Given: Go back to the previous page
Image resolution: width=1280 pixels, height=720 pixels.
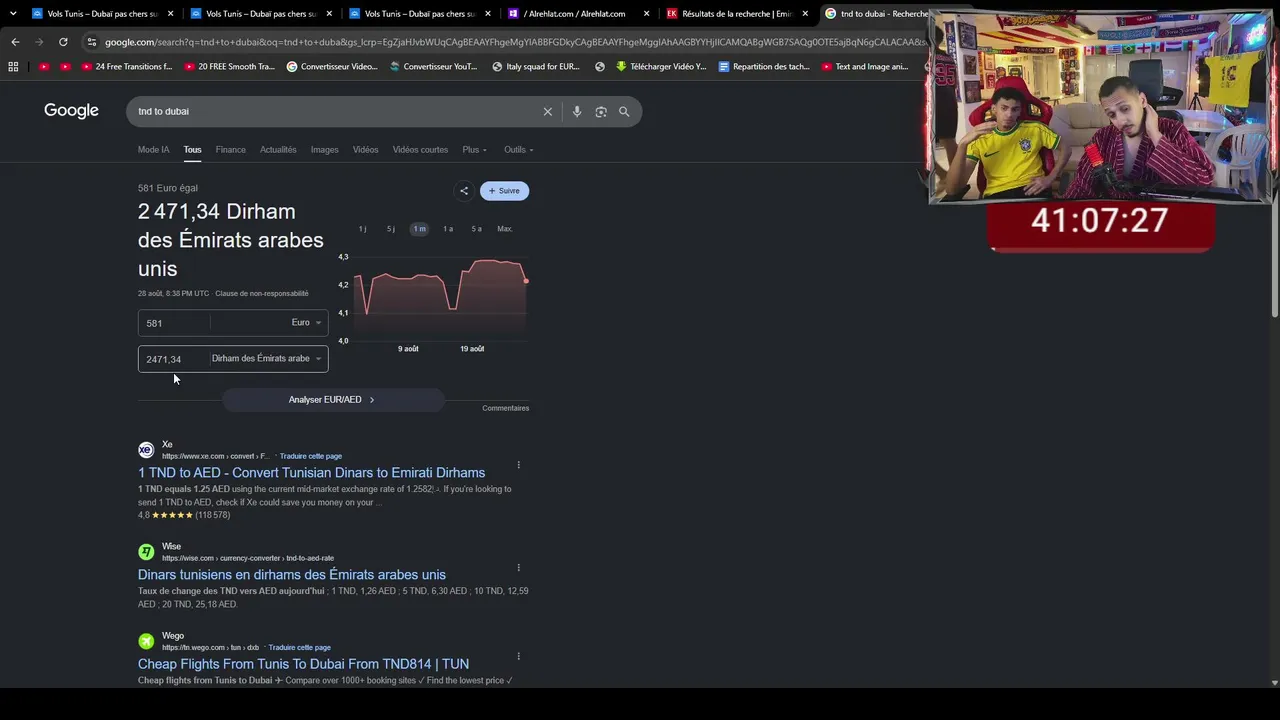Looking at the screenshot, I should [15, 42].
